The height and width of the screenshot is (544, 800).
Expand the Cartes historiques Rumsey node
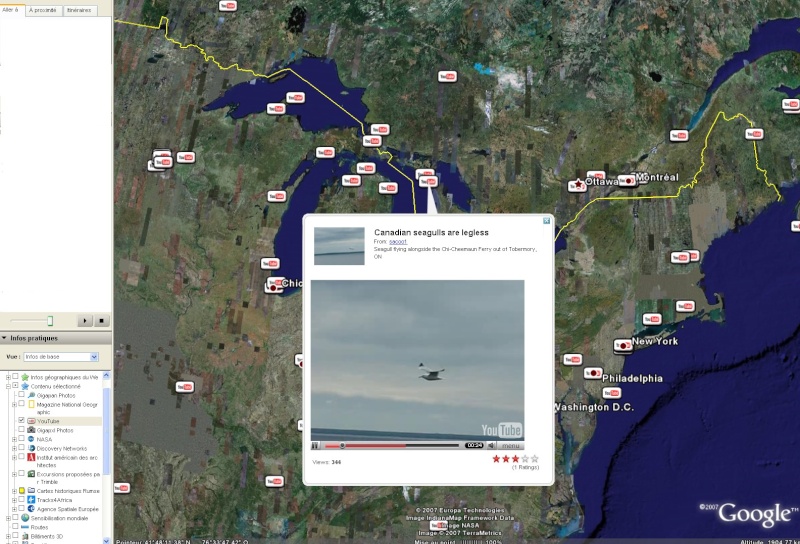click(14, 491)
